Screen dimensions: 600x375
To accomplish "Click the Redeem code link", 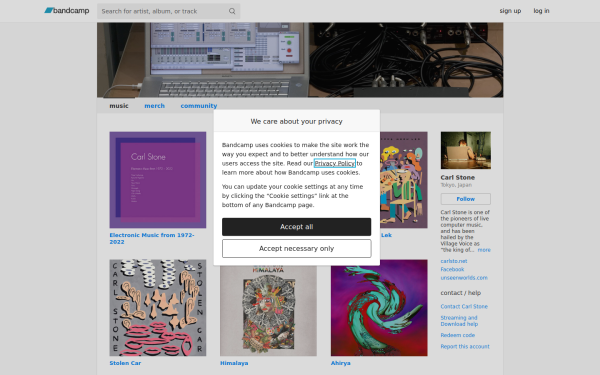I will [x=458, y=335].
